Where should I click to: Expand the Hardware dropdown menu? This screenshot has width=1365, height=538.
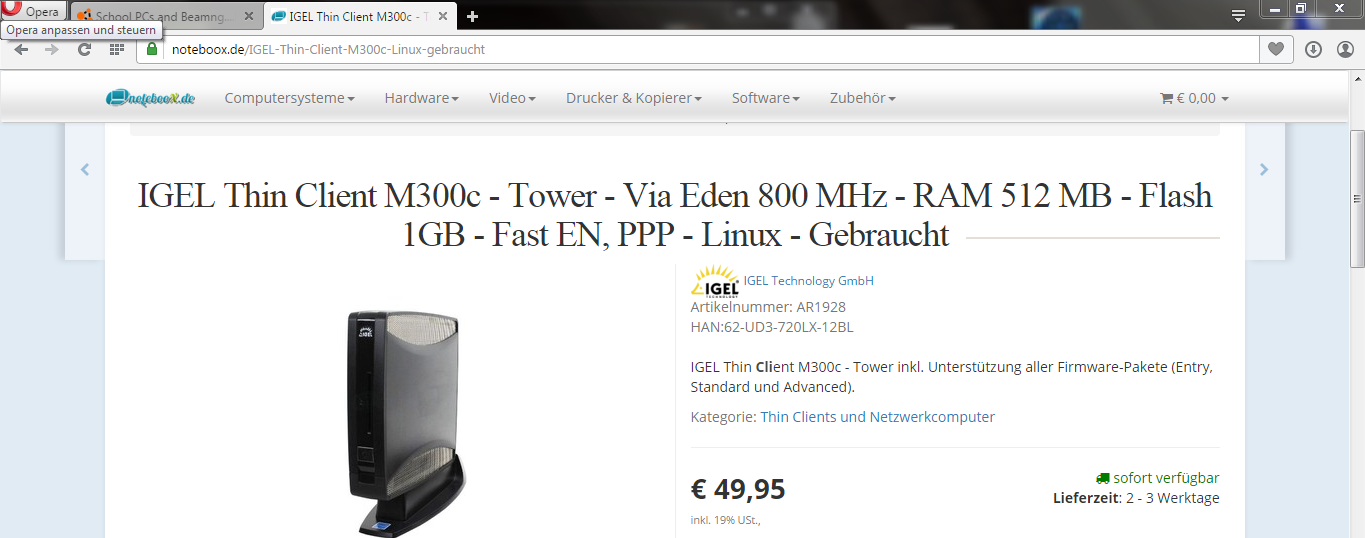(421, 98)
